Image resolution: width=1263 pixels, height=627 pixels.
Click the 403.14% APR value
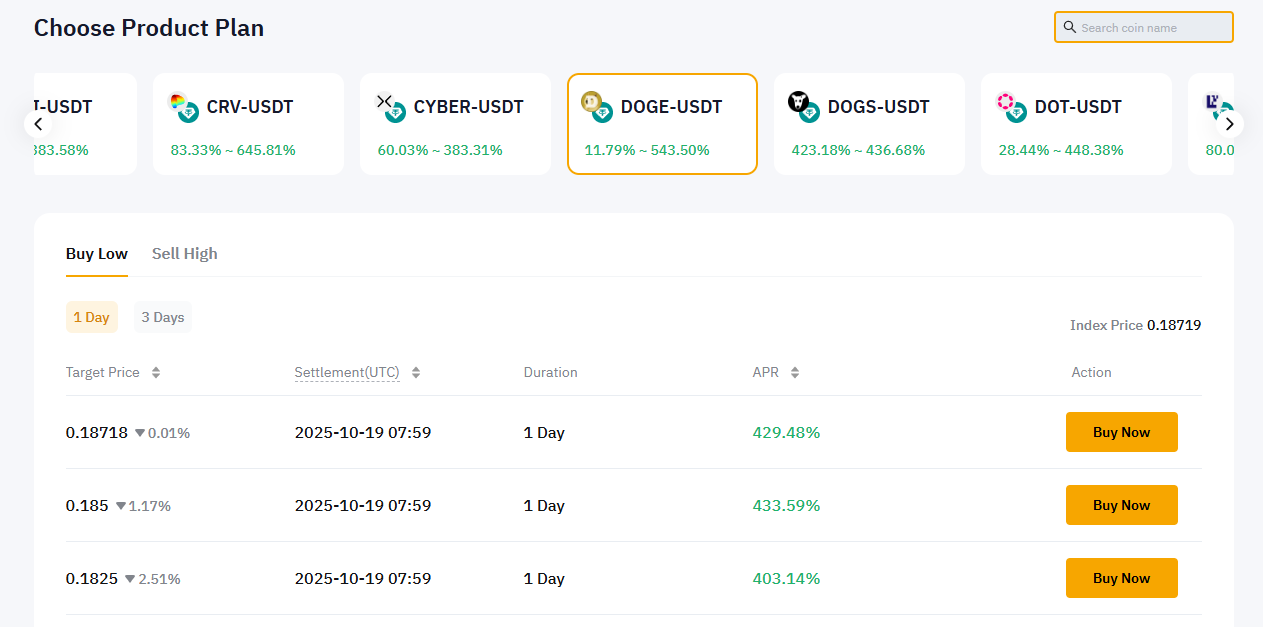(x=786, y=579)
